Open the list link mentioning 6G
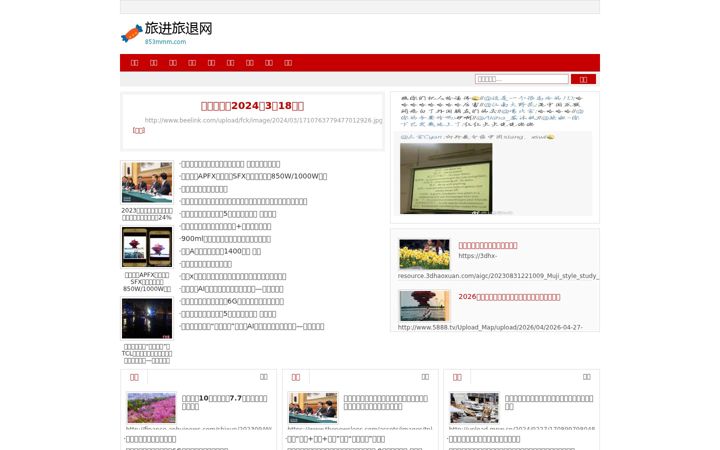 (232, 301)
